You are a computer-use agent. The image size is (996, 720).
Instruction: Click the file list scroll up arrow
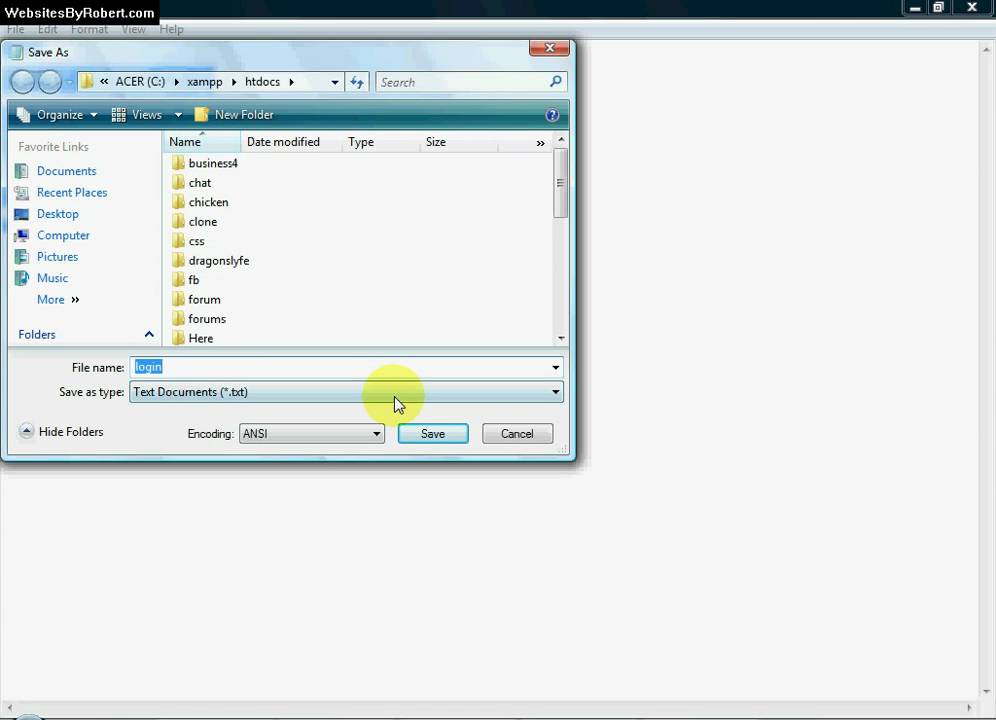[x=561, y=139]
